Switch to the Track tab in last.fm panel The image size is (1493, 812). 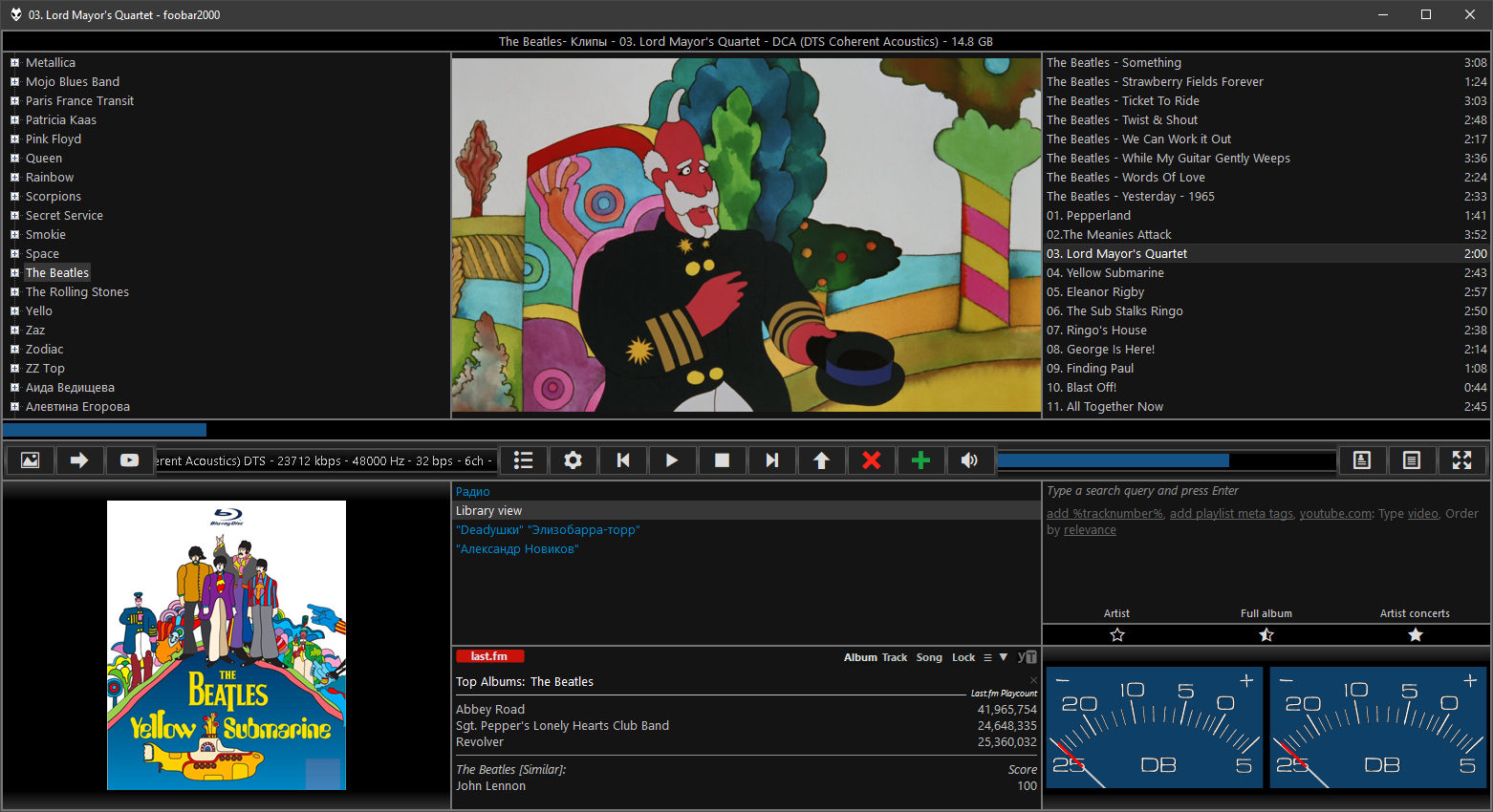(895, 657)
